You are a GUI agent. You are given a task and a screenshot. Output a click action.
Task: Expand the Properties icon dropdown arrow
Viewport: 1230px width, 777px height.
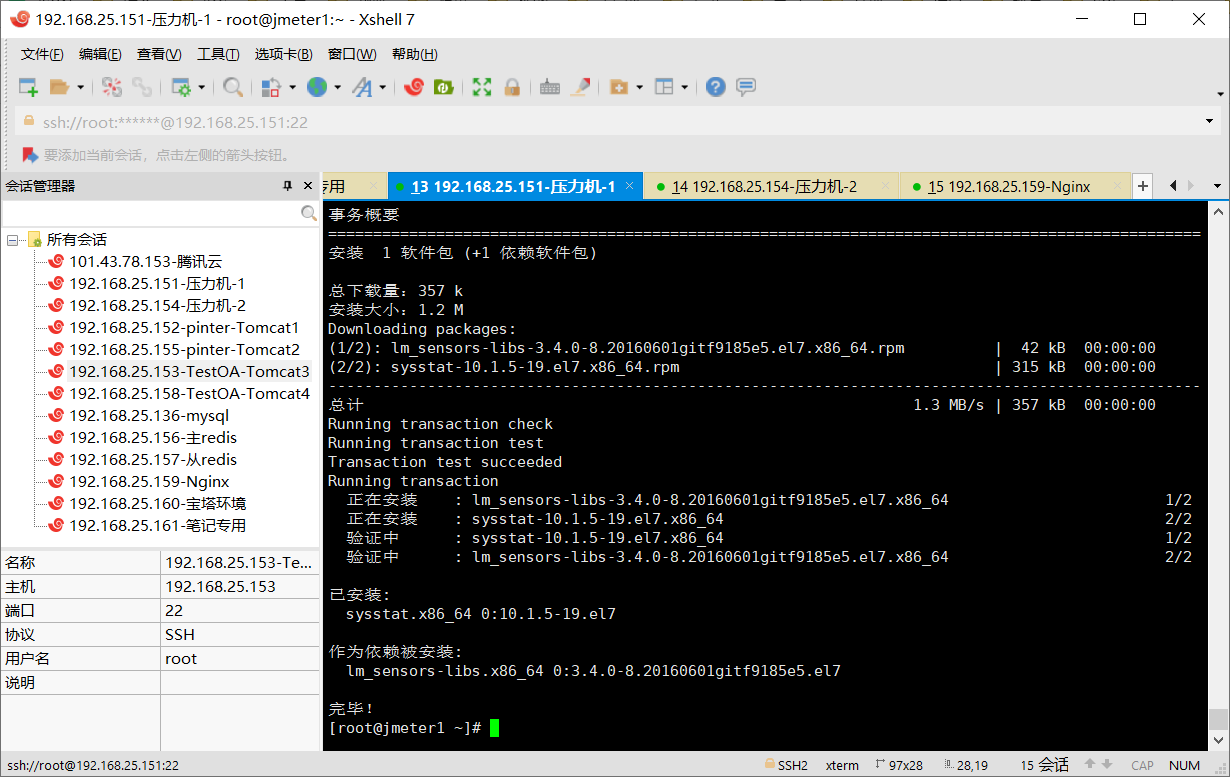202,87
